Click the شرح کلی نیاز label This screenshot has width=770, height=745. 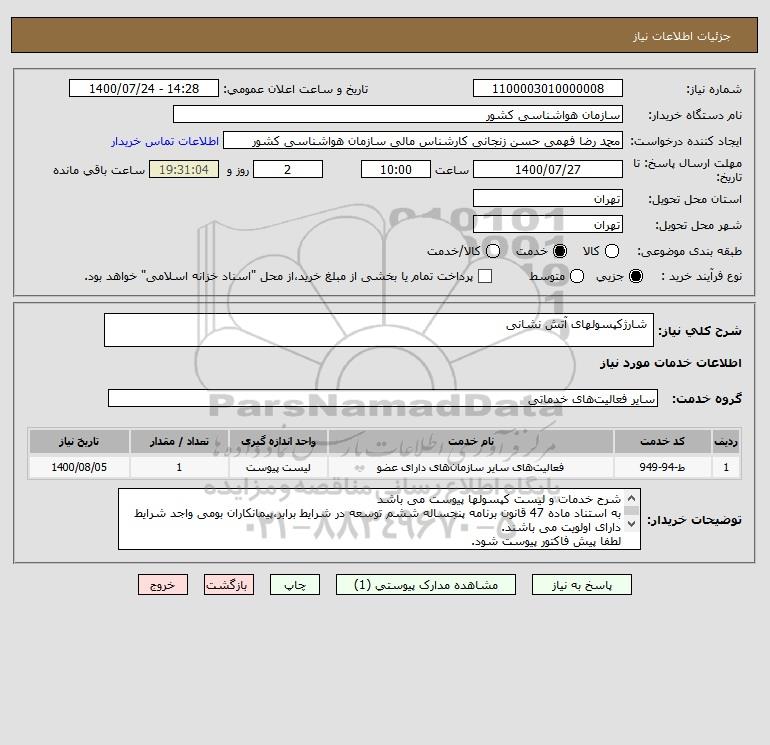(700, 331)
